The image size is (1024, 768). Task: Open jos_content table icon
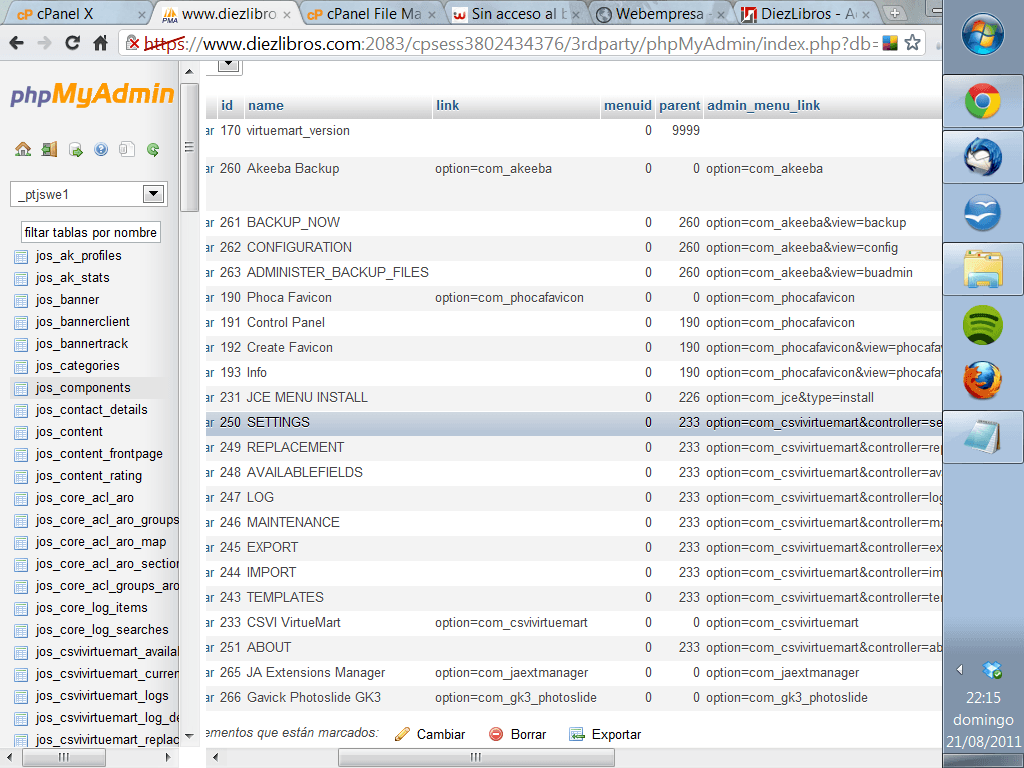21,432
